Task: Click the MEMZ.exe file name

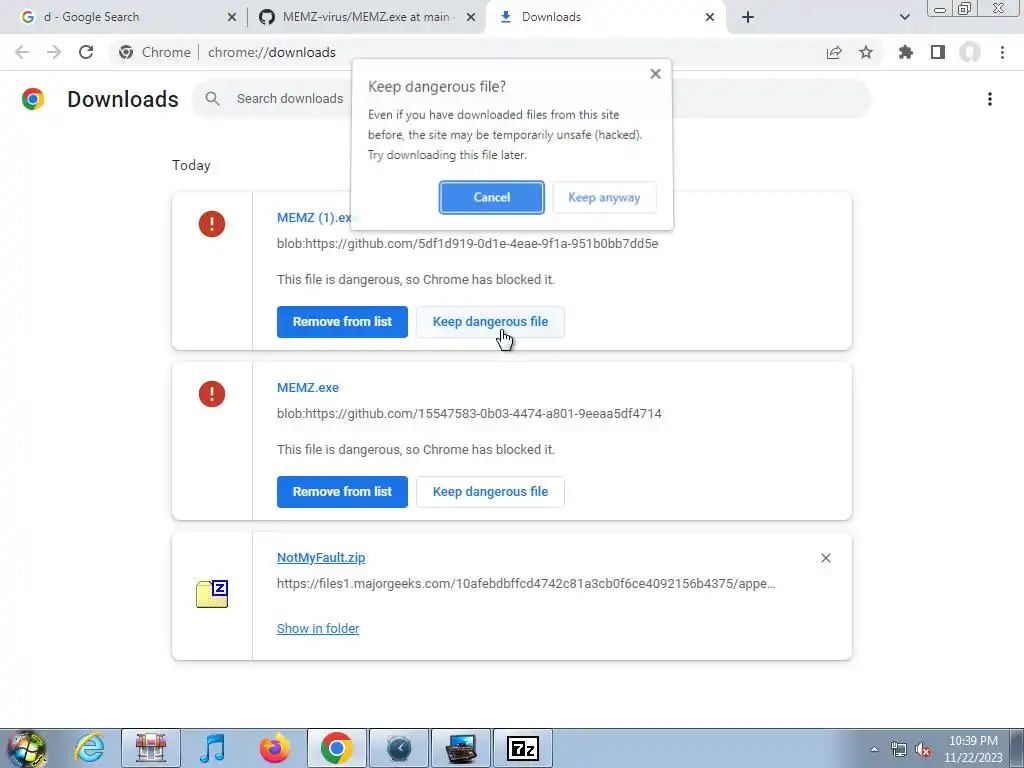Action: coord(308,387)
